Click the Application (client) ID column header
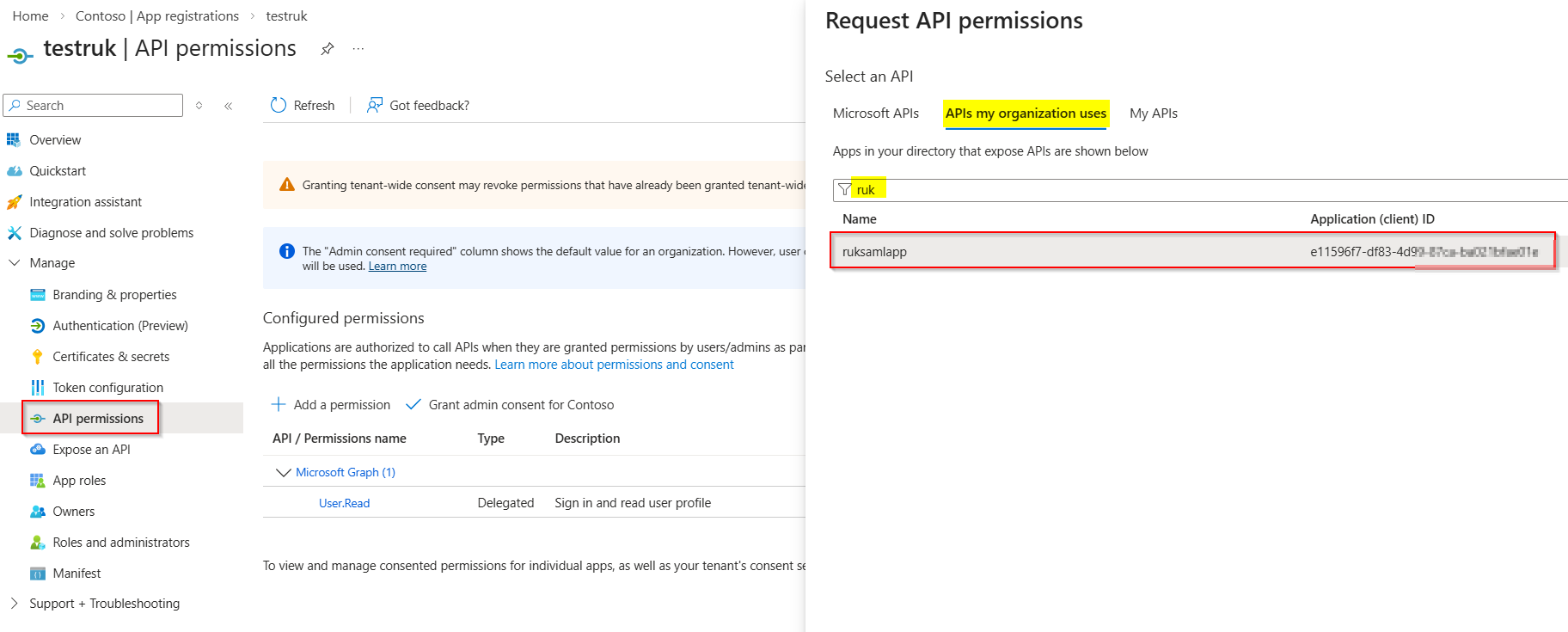Screen dimensions: 1568x632 pyautogui.click(x=1372, y=219)
